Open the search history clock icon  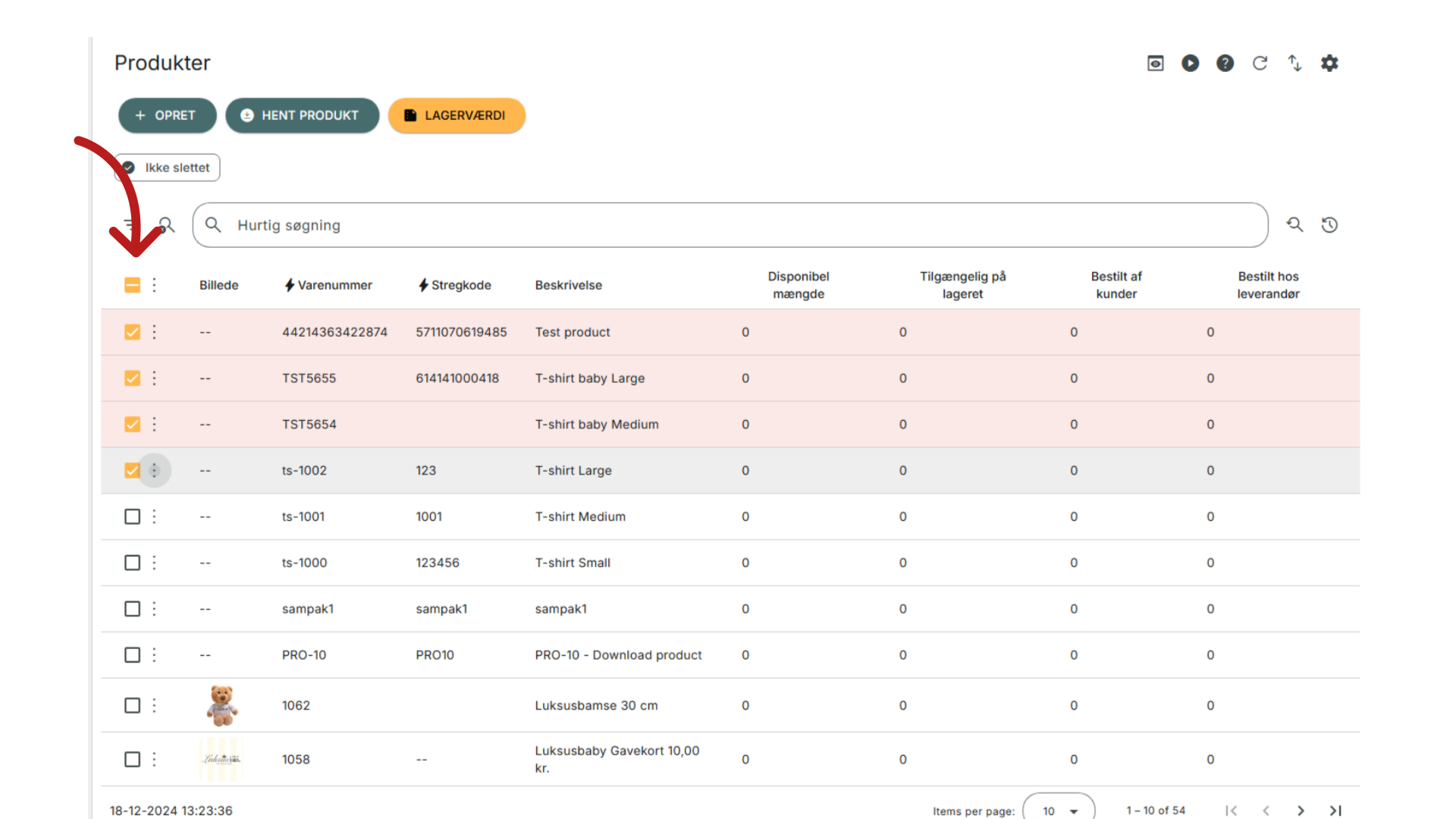(1329, 224)
